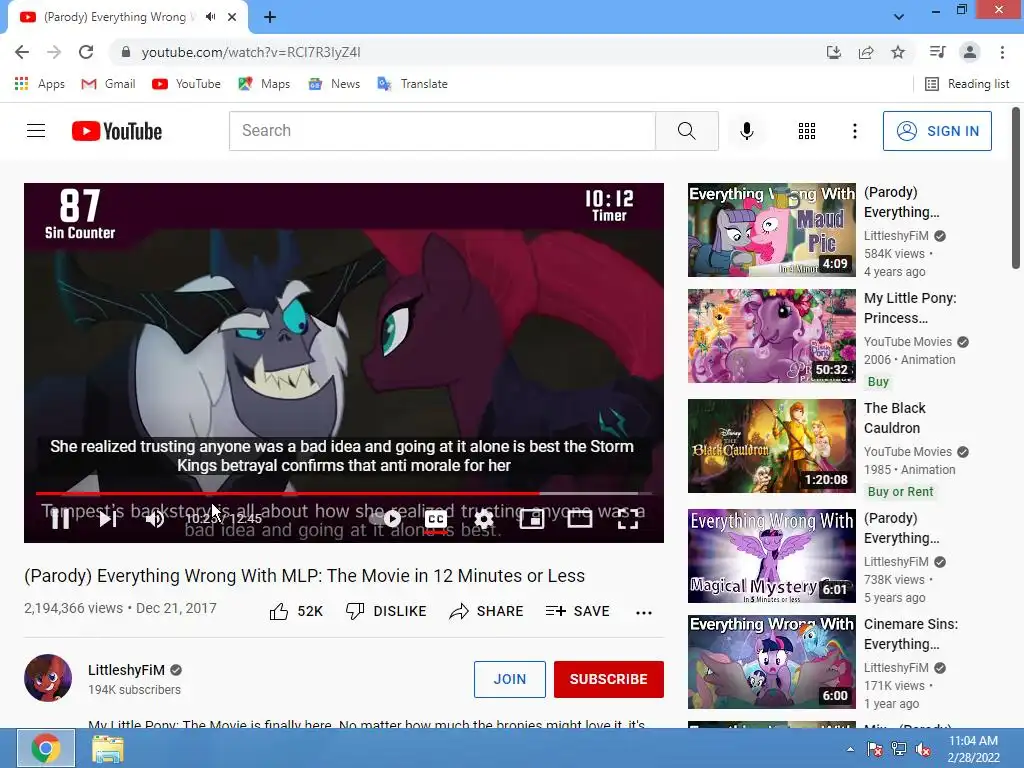Open YouTube settings three-dot menu

coord(854,131)
